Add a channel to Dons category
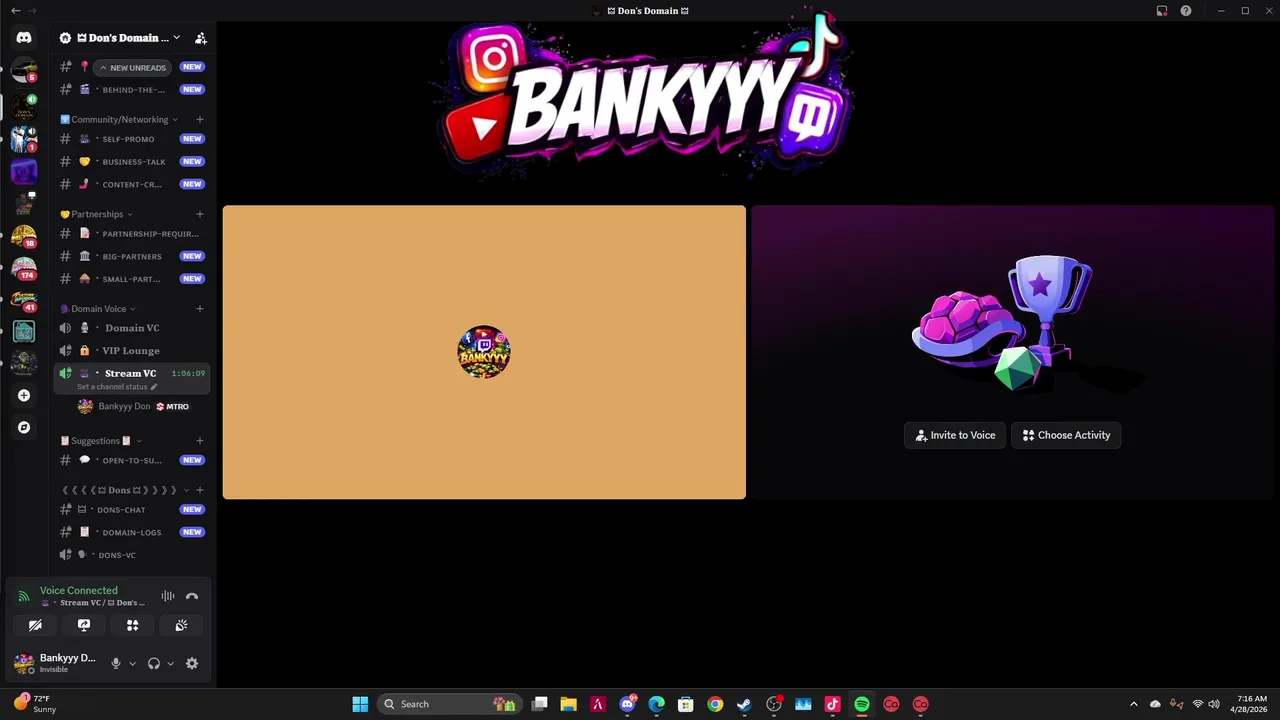The width and height of the screenshot is (1280, 720). tap(199, 490)
